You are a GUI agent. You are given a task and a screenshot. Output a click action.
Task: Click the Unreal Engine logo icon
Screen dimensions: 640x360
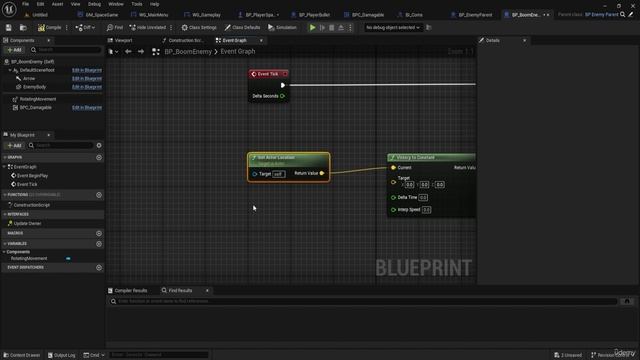pyautogui.click(x=9, y=9)
